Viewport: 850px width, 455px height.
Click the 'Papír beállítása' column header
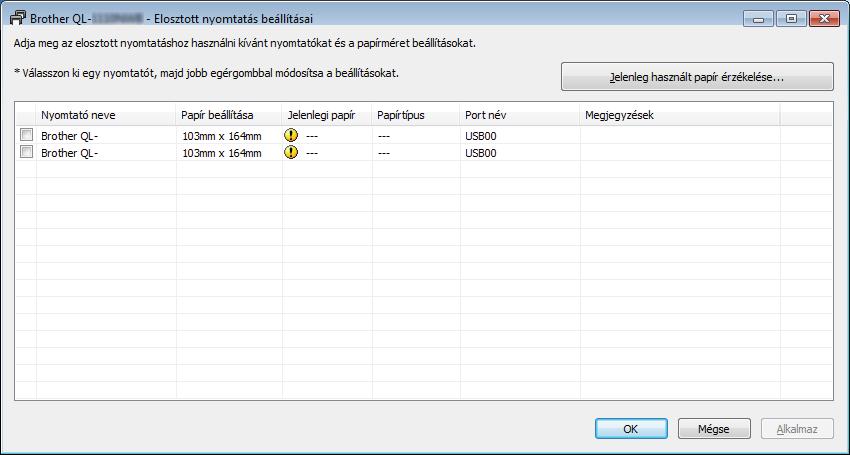click(x=229, y=115)
